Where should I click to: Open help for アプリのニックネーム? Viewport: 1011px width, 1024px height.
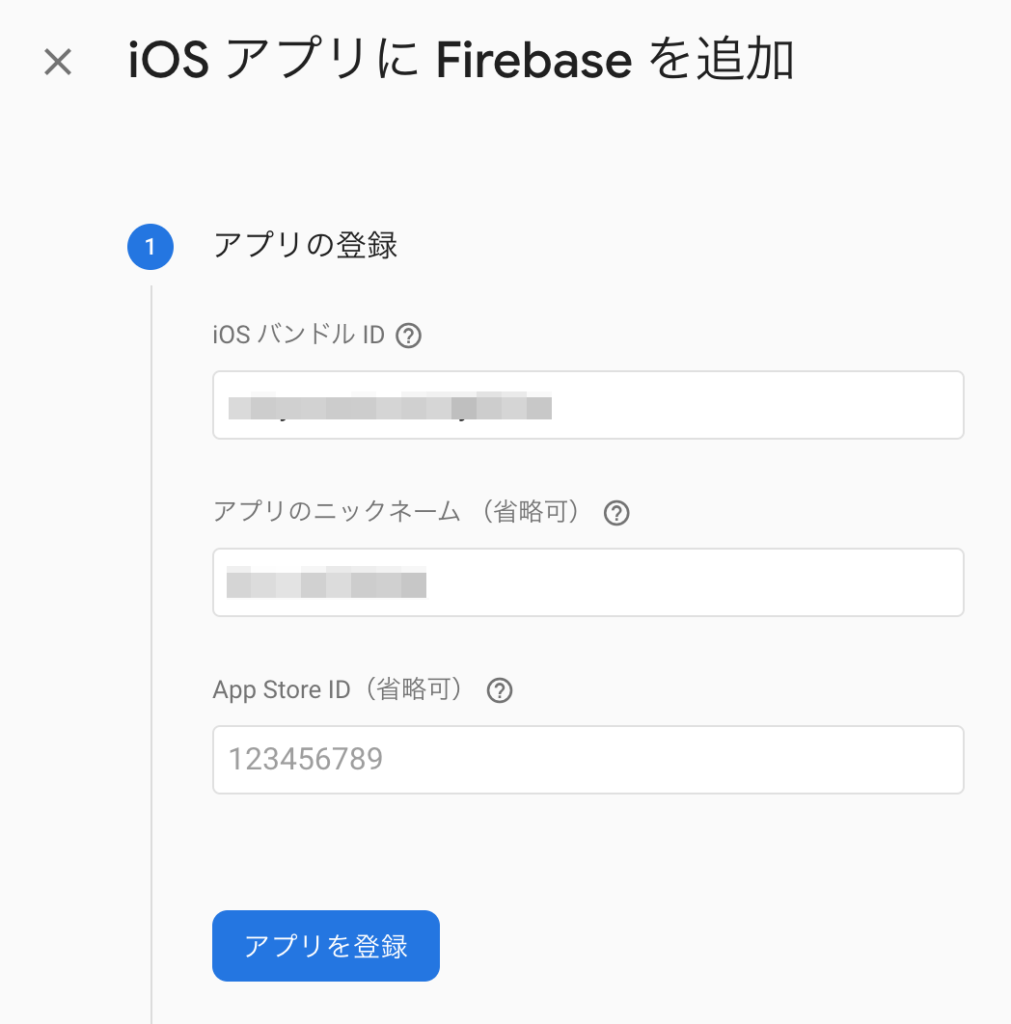click(x=617, y=513)
